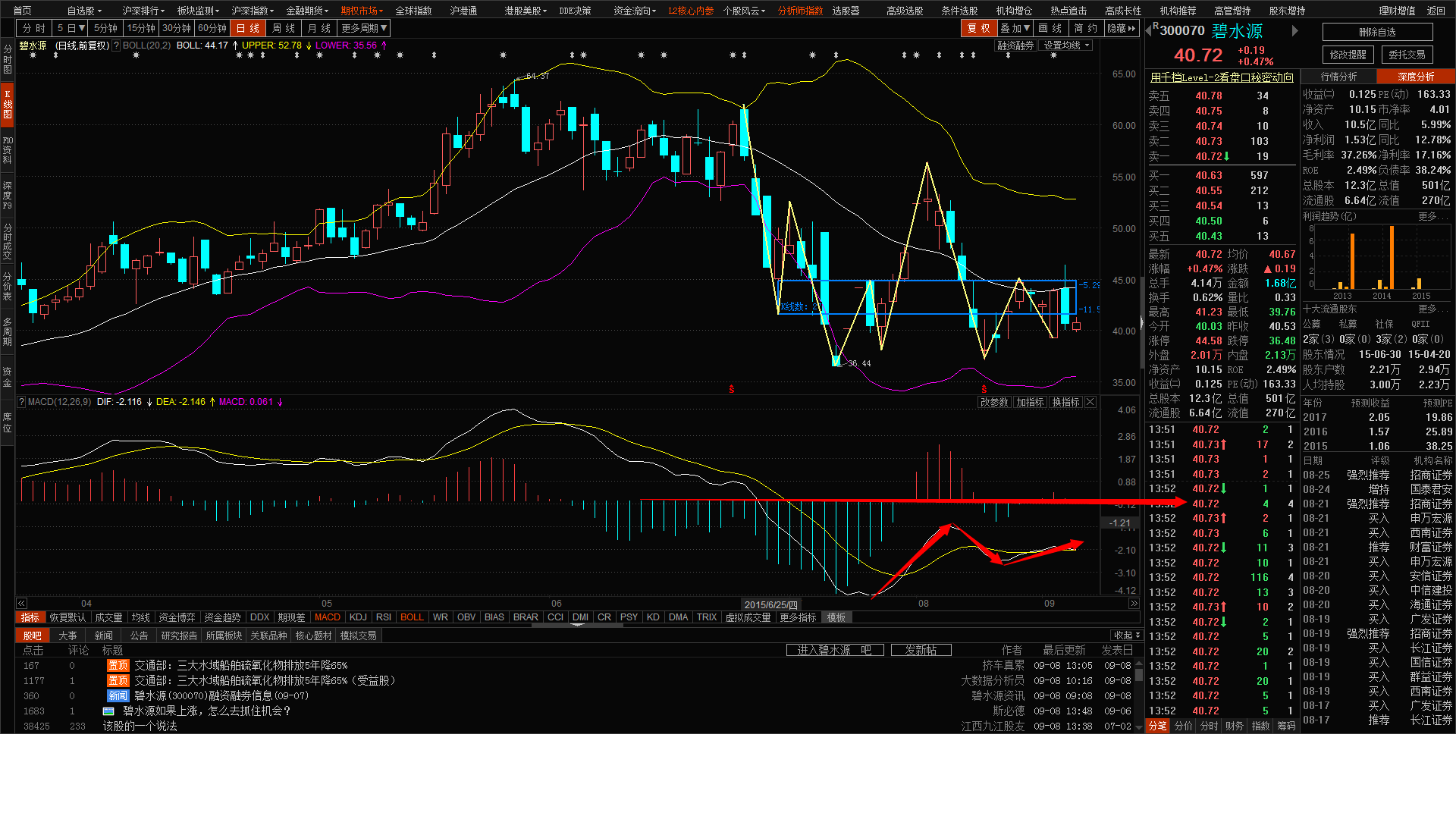Open the 公告 tab
Screen dimensions: 1456x816
tap(139, 636)
